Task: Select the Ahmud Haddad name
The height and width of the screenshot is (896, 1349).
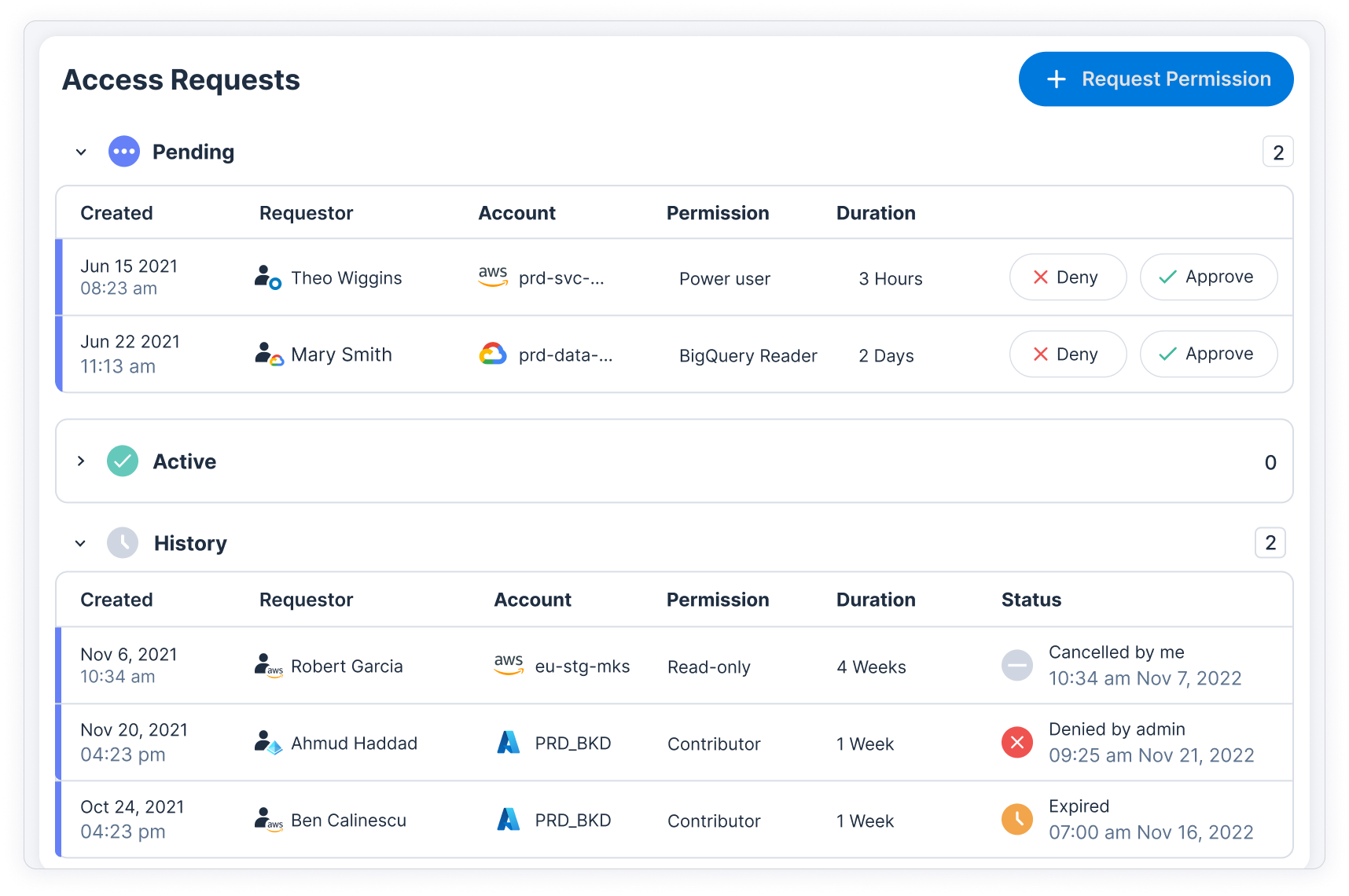Action: pyautogui.click(x=354, y=744)
